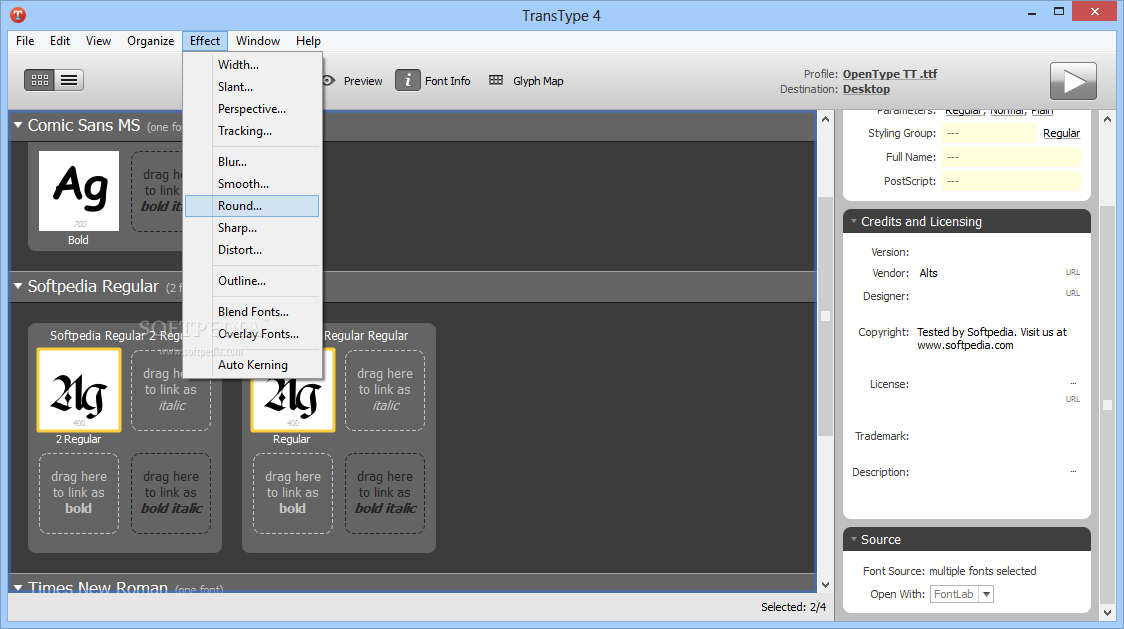
Task: Choose Outline... effect
Action: [x=252, y=281]
